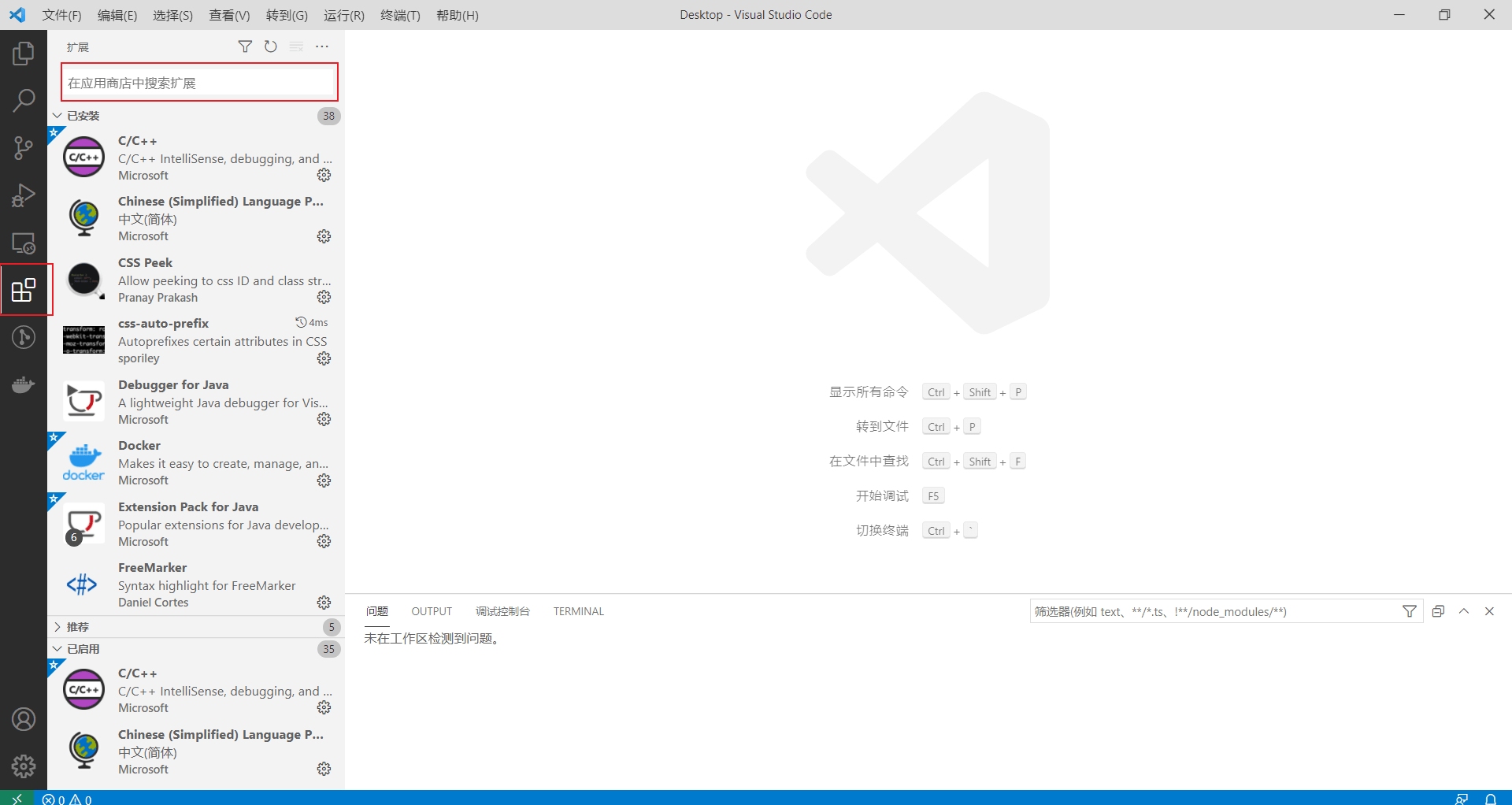This screenshot has width=1512, height=805.
Task: Open manage gear for FreeMarker extension
Action: 324,603
